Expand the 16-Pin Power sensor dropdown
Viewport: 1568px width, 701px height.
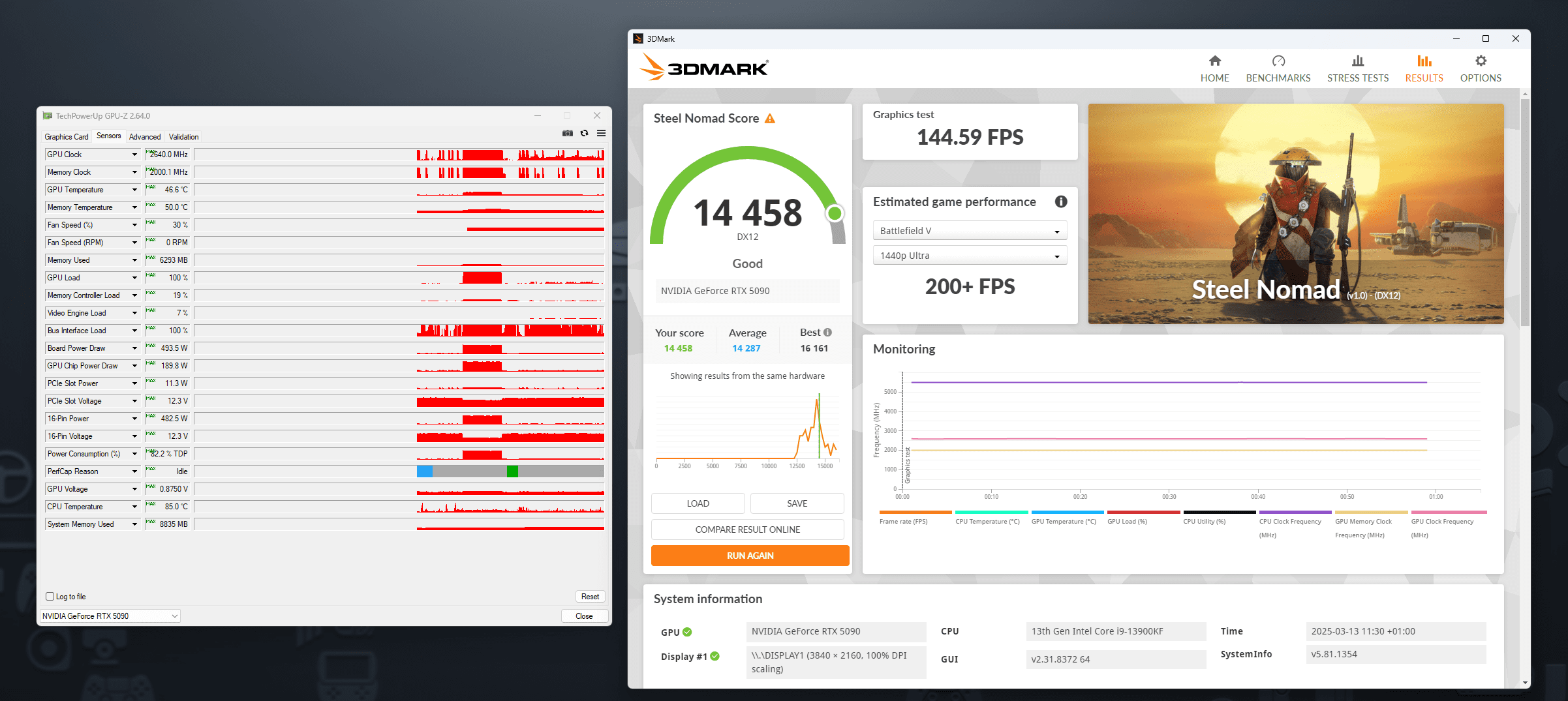(x=134, y=419)
